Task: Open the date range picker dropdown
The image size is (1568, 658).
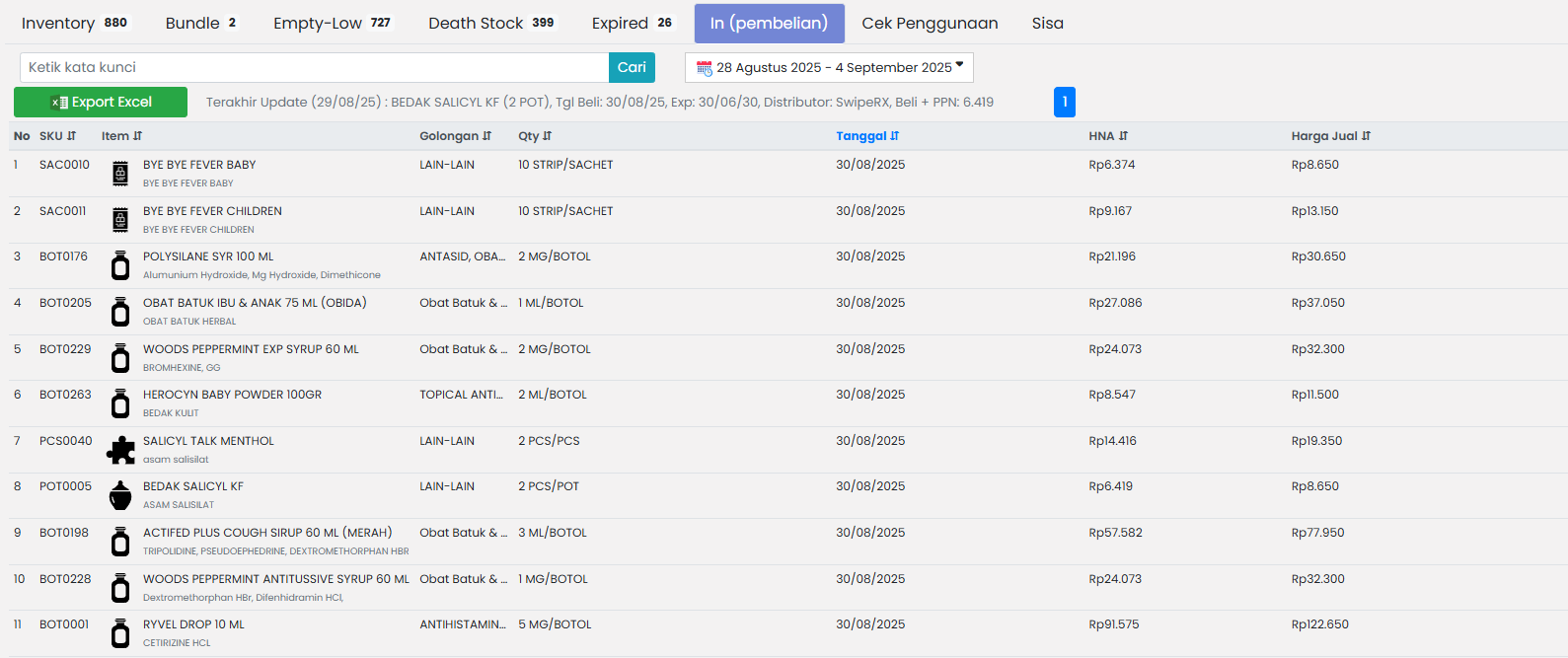Action: [x=829, y=67]
